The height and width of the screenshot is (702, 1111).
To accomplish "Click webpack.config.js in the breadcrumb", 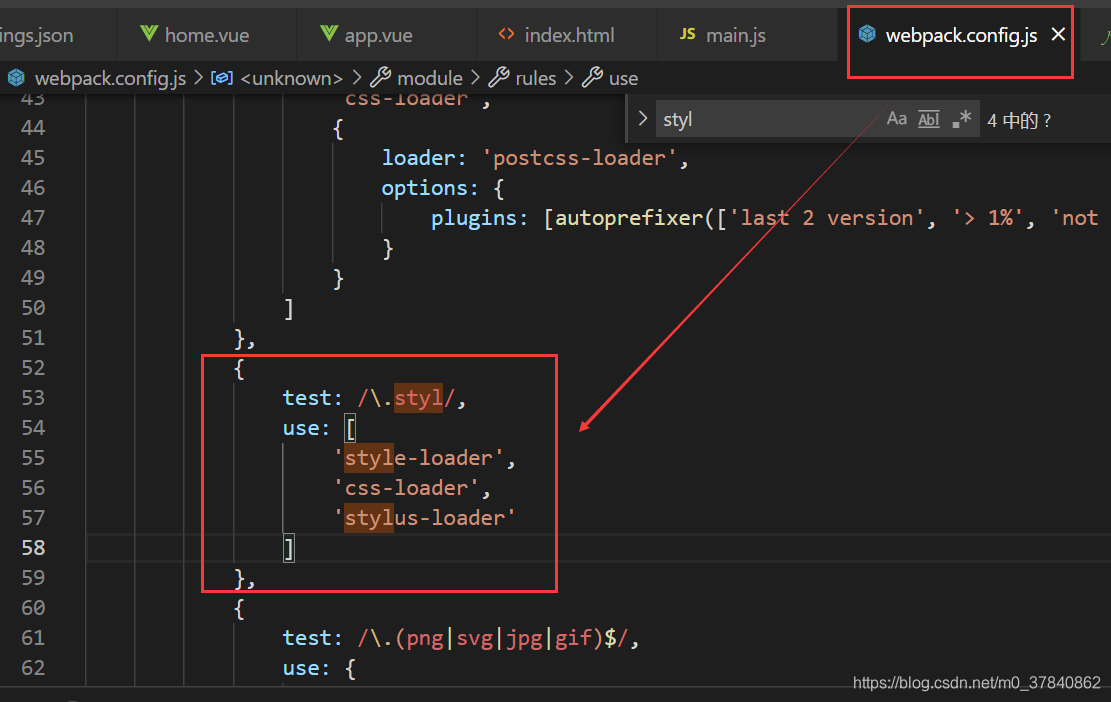I will click(x=110, y=78).
